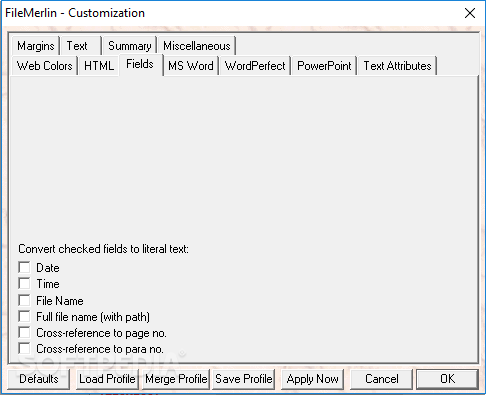
Task: Toggle Cross-reference to para no.
Action: (24, 349)
